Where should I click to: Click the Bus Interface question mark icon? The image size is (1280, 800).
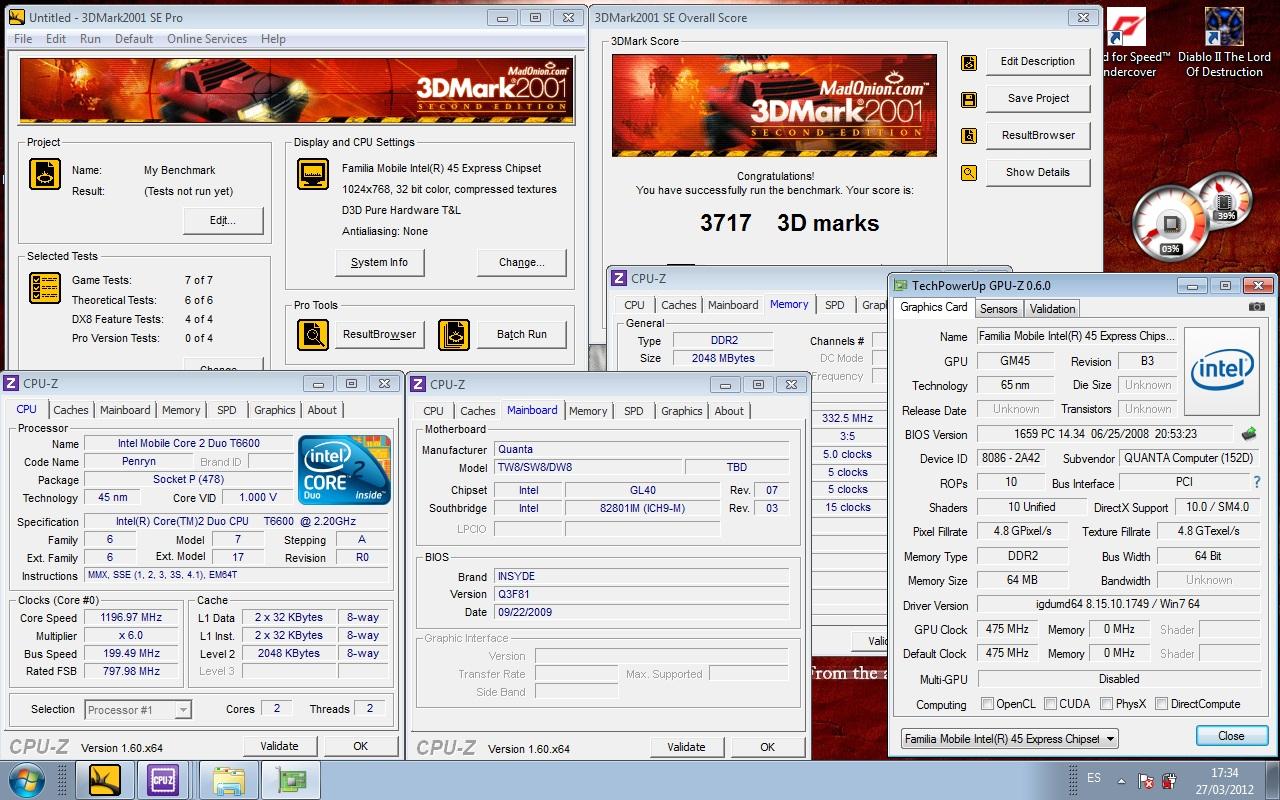(1257, 483)
